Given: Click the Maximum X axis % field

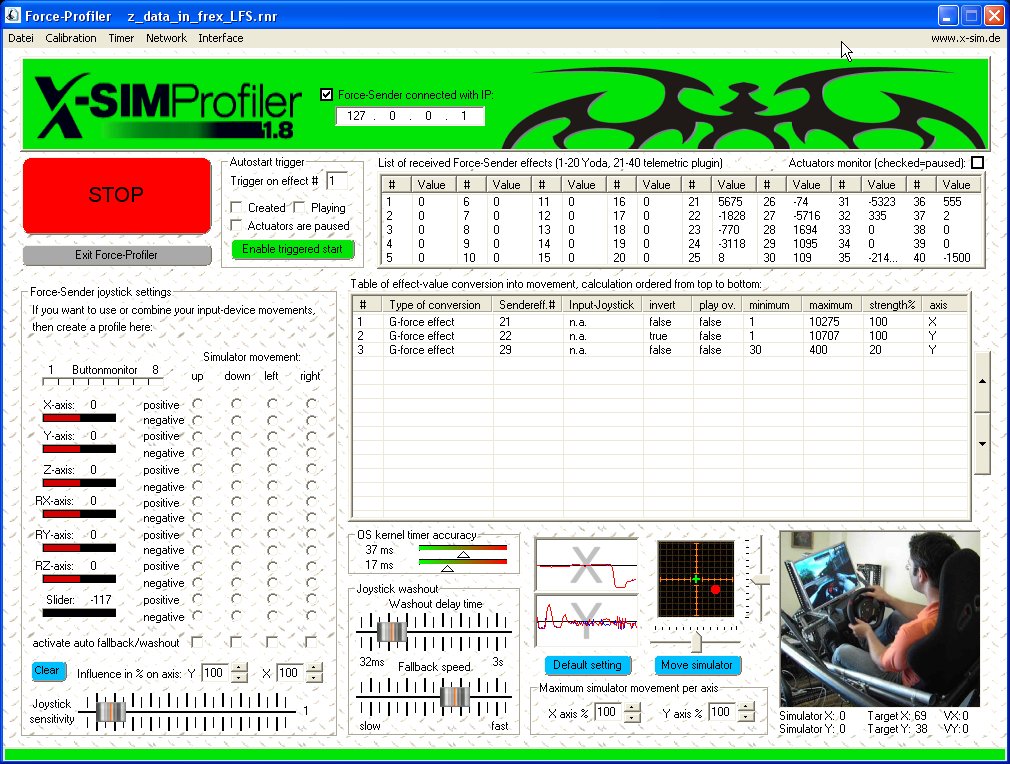Looking at the screenshot, I should (609, 712).
